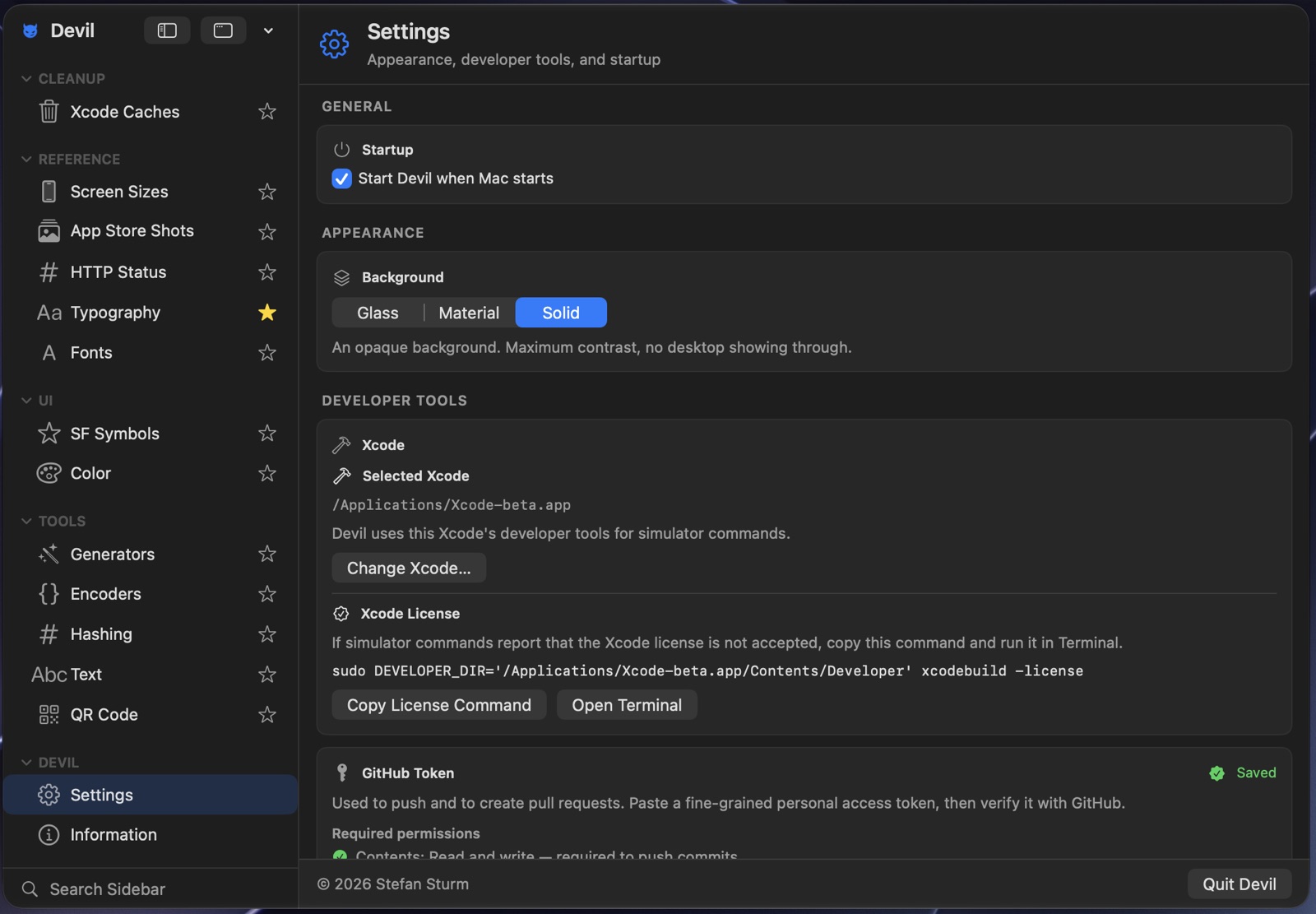Collapse the REFERENCE sidebar section
Image resolution: width=1316 pixels, height=914 pixels.
26,160
